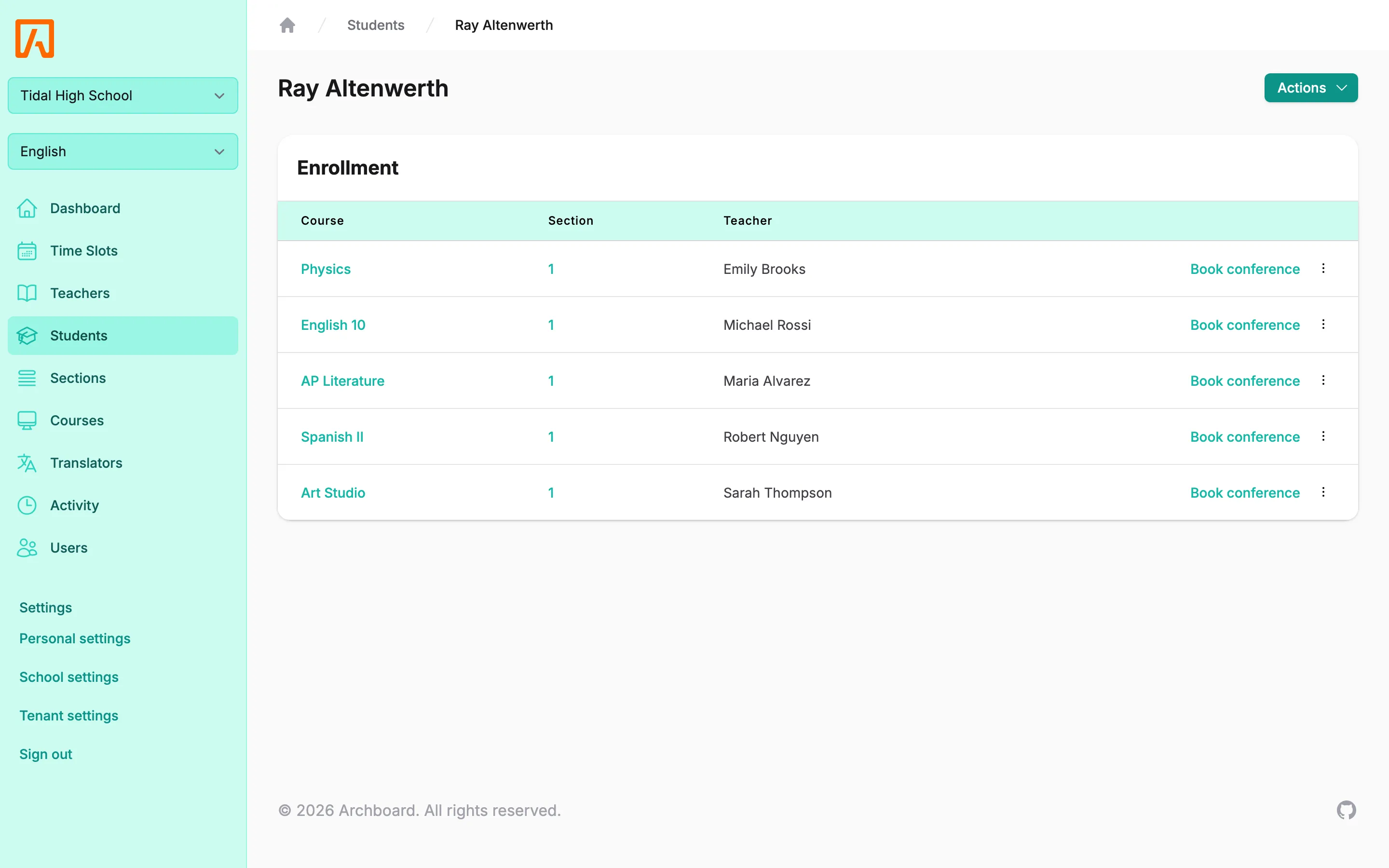This screenshot has width=1389, height=868.
Task: Open the three-dot menu for Spanish II row
Action: [1323, 436]
